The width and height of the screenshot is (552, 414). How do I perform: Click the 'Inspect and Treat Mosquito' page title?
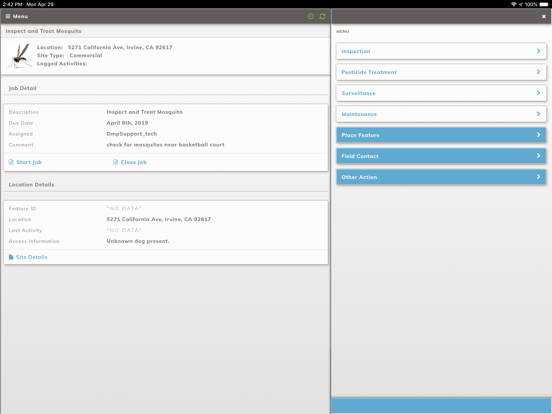[x=43, y=31]
